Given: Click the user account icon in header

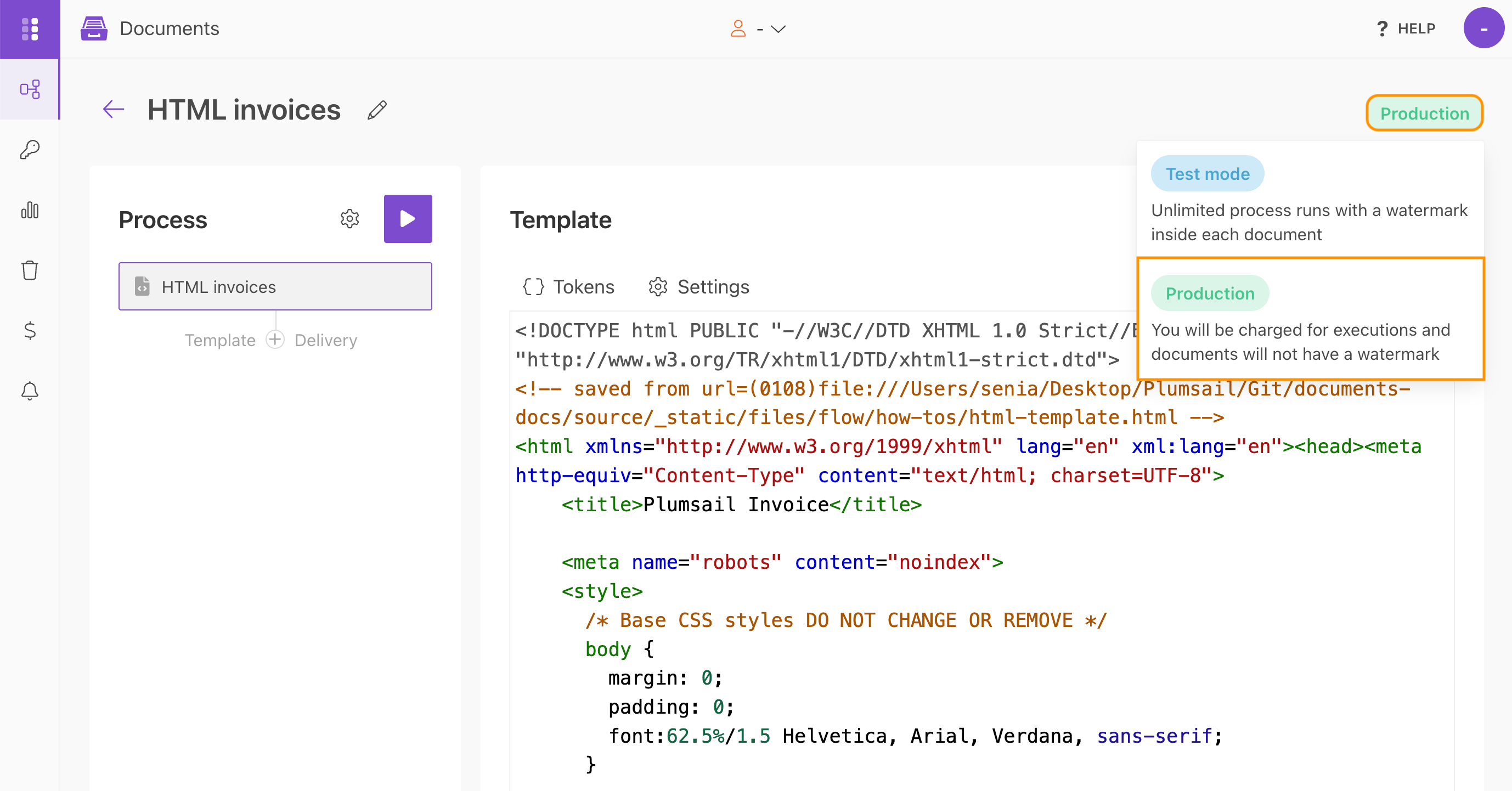Looking at the screenshot, I should point(738,28).
